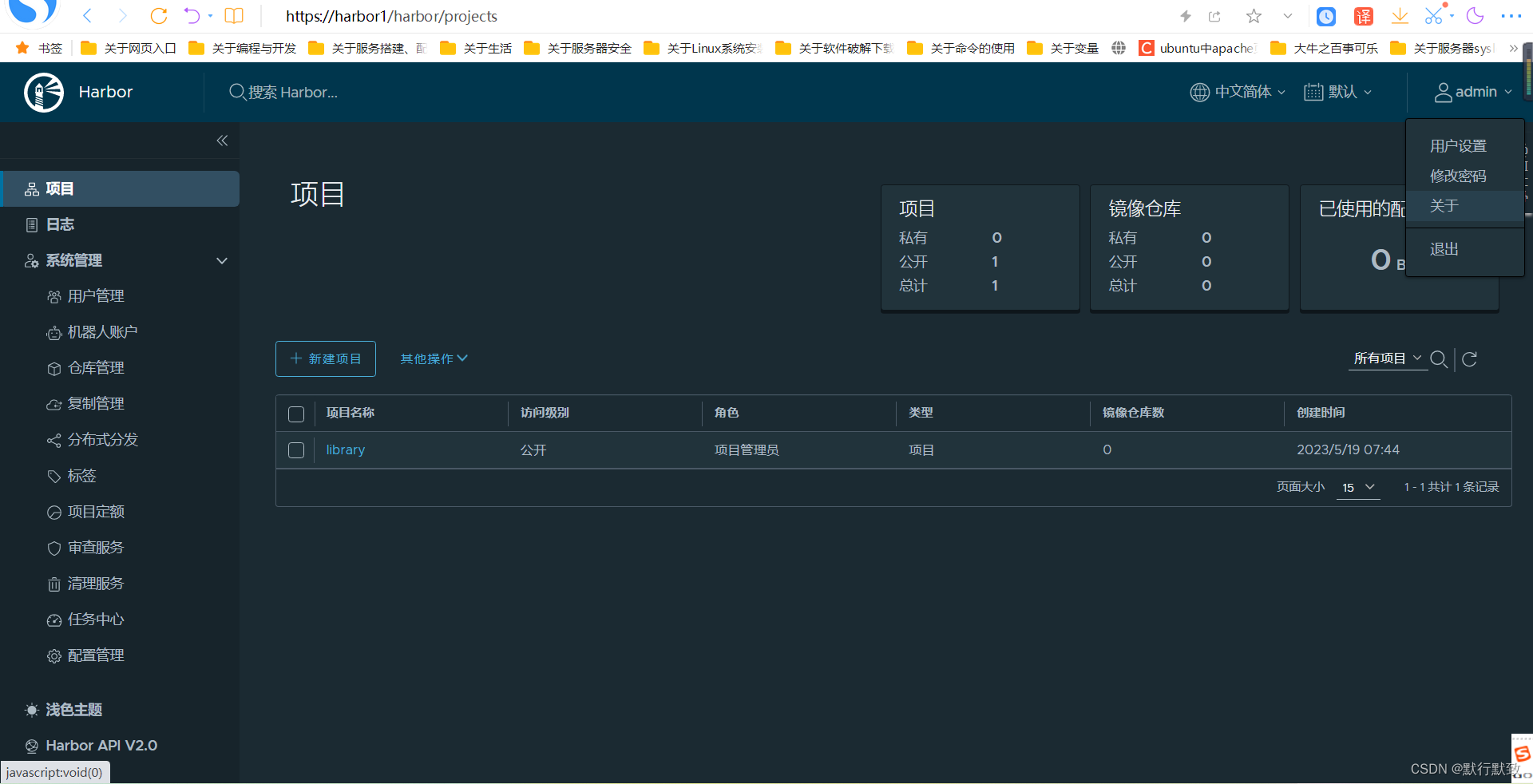1533x784 pixels.
Task: Collapse the sidebar with double-chevron icon
Action: tap(222, 141)
